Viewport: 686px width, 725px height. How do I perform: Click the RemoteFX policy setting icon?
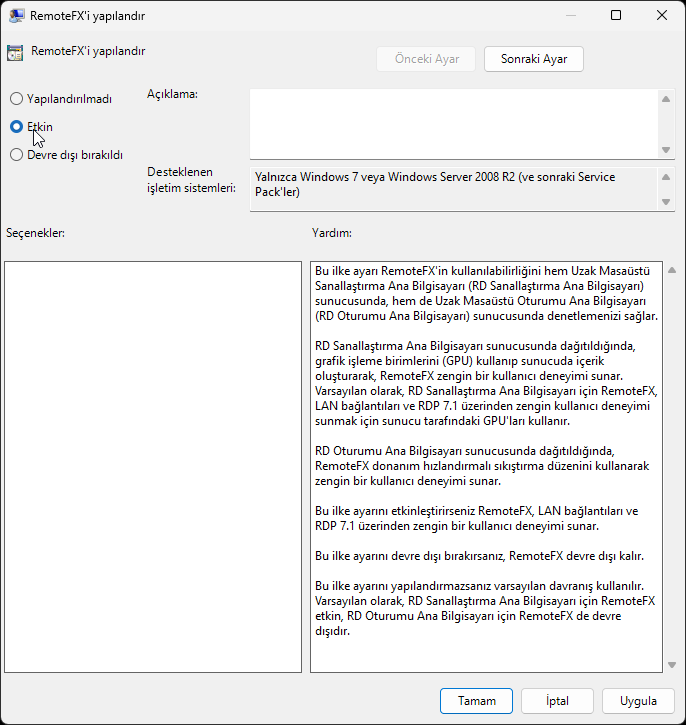[15, 53]
